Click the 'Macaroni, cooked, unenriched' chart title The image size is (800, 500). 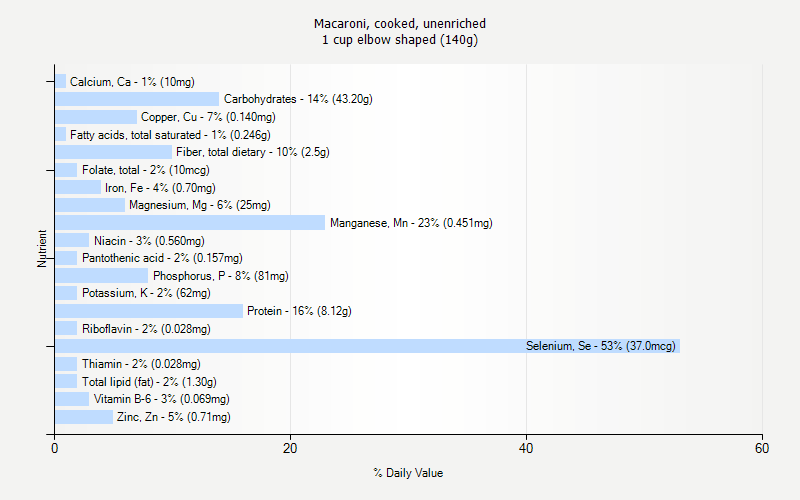tap(400, 23)
